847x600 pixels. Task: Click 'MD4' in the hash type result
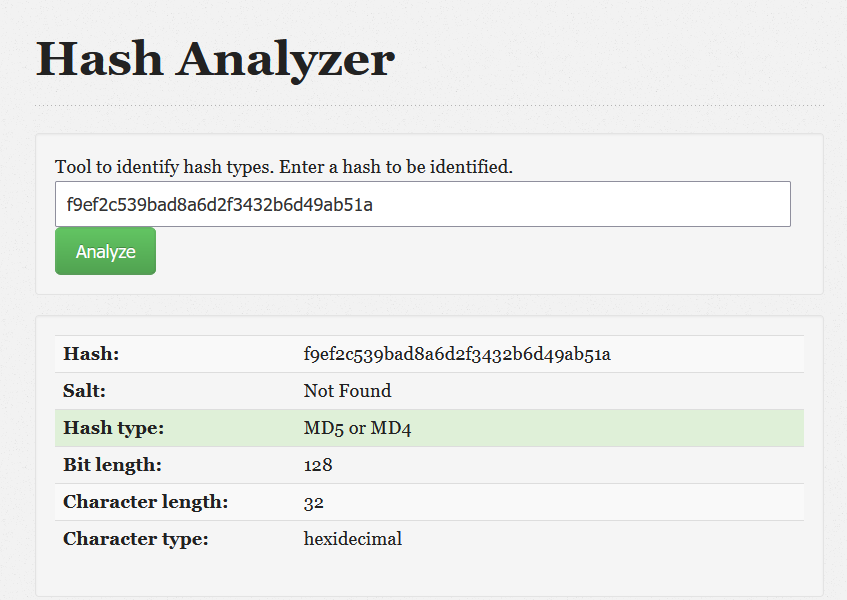391,428
